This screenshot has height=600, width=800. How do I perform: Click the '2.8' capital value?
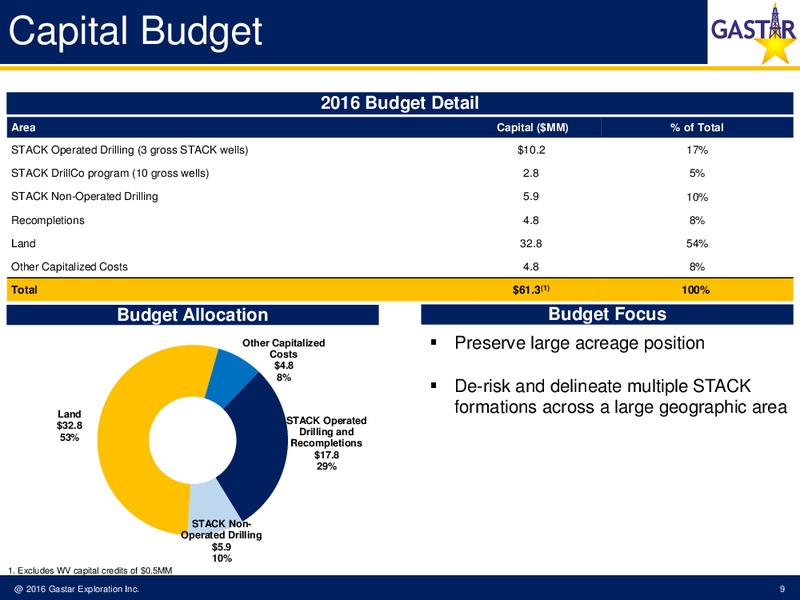point(531,173)
